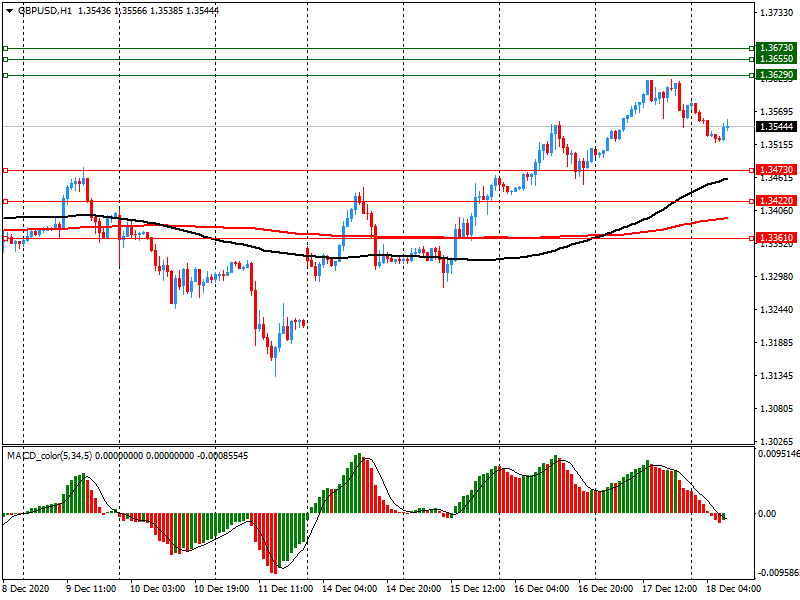Select the black 1.35444 current price tag
800x600 pixels.
[x=776, y=127]
